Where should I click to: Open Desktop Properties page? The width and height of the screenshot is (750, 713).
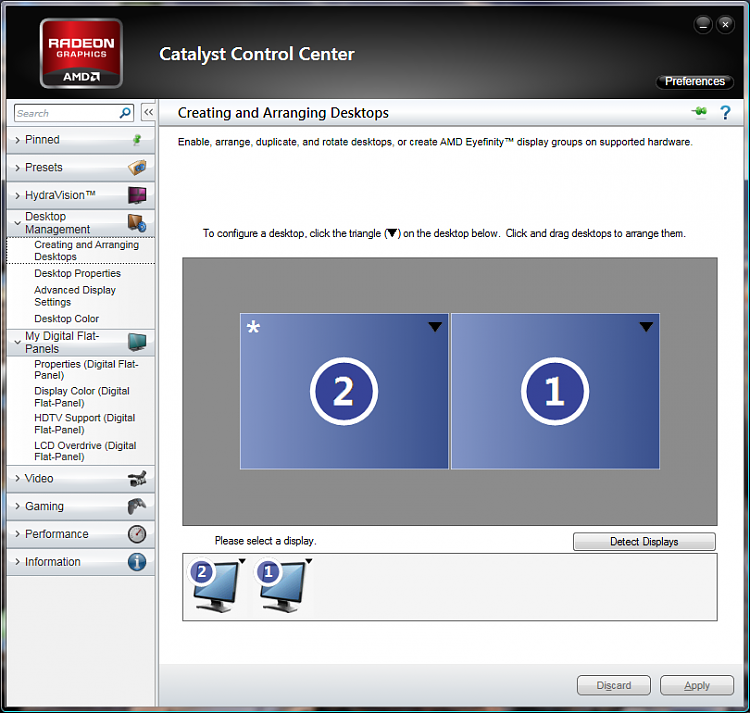click(77, 273)
